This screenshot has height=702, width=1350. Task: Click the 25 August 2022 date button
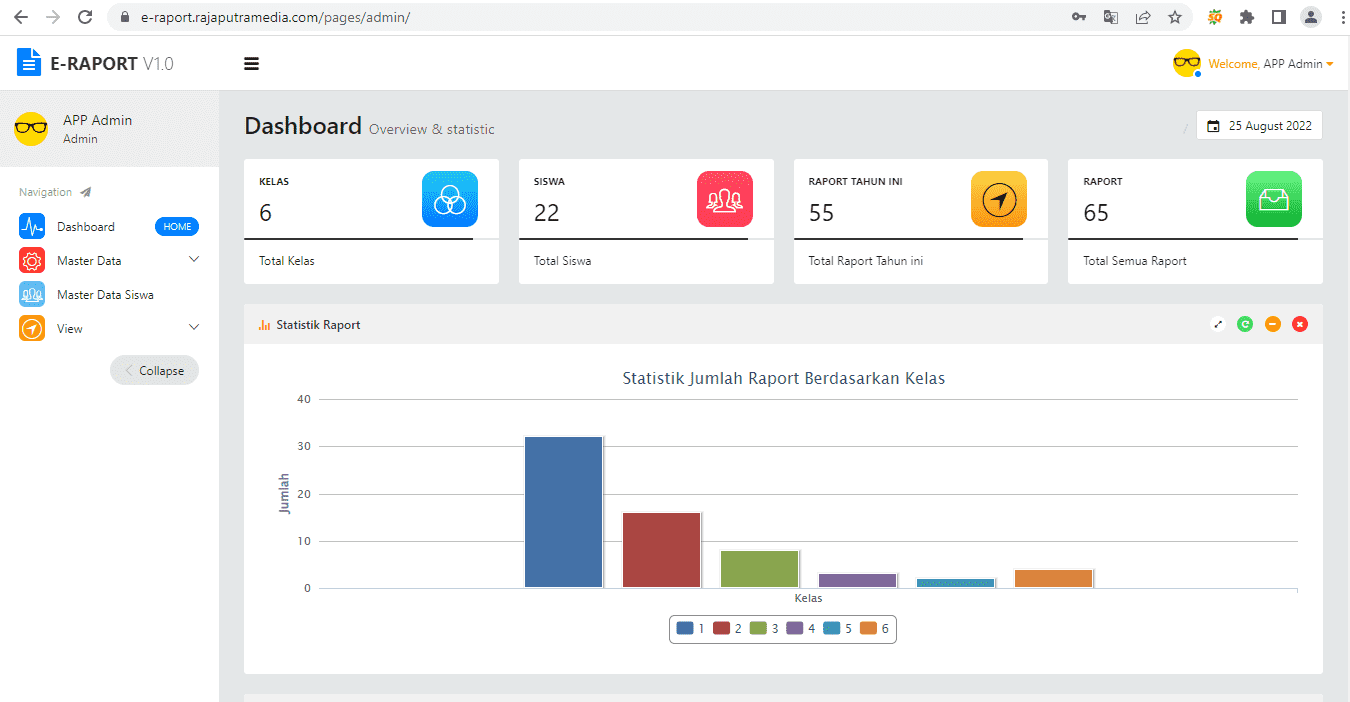pos(1259,126)
